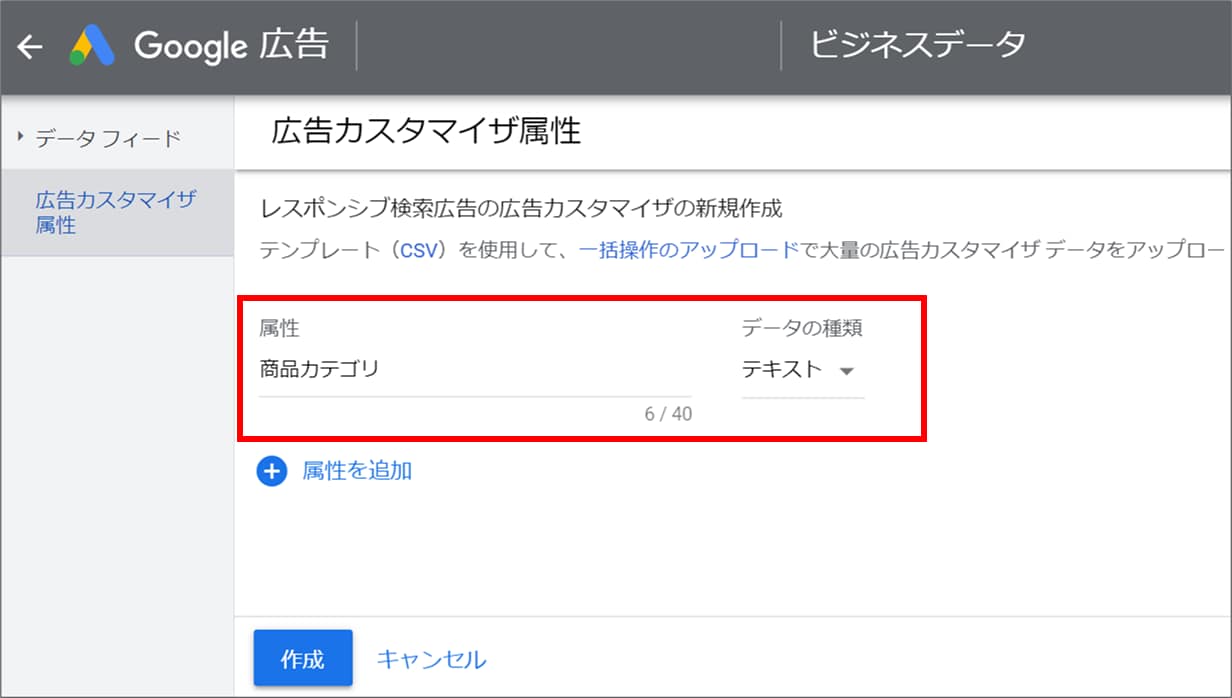Expand the データ フィード triangle arrow
1232x698 pixels.
point(19,137)
